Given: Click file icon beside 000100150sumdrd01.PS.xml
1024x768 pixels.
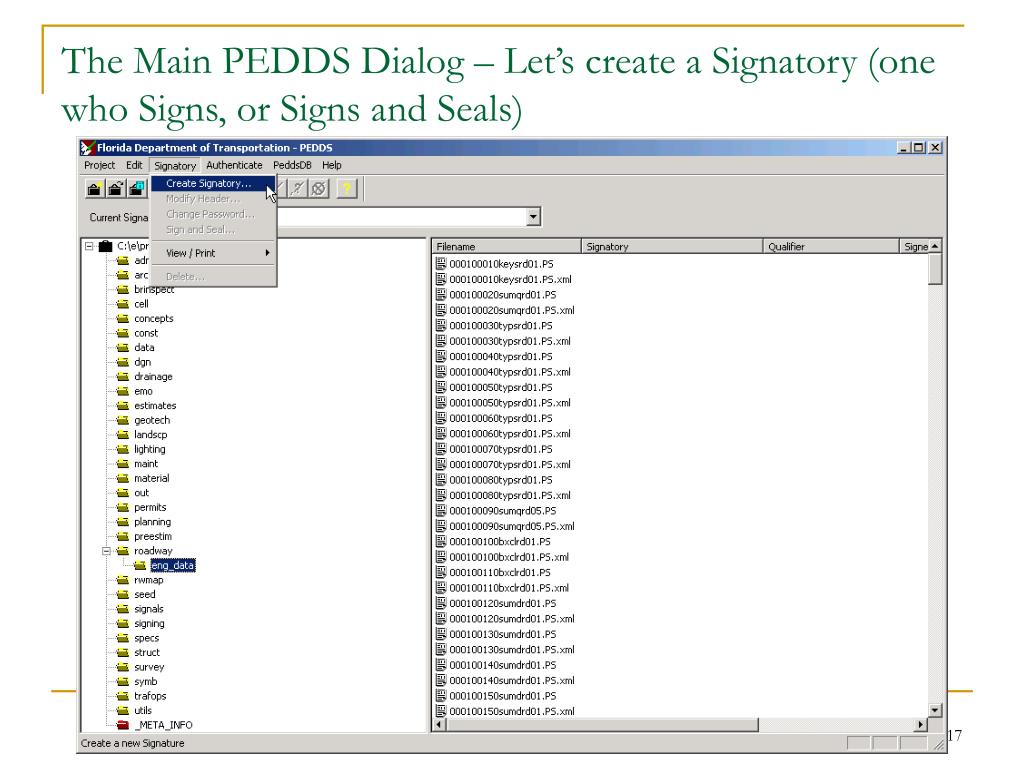Looking at the screenshot, I should (x=441, y=711).
